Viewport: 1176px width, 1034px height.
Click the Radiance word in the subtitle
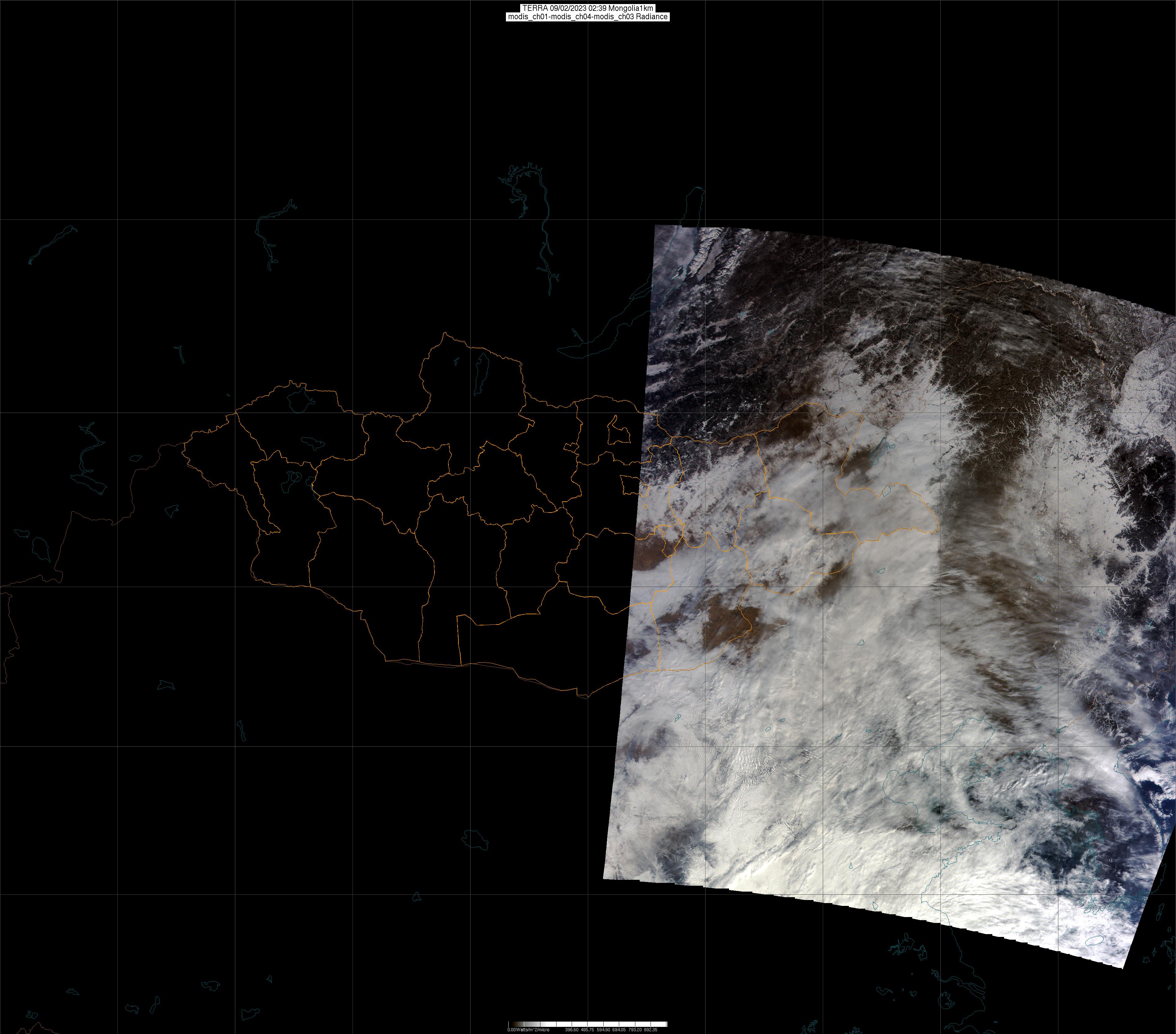[651, 17]
